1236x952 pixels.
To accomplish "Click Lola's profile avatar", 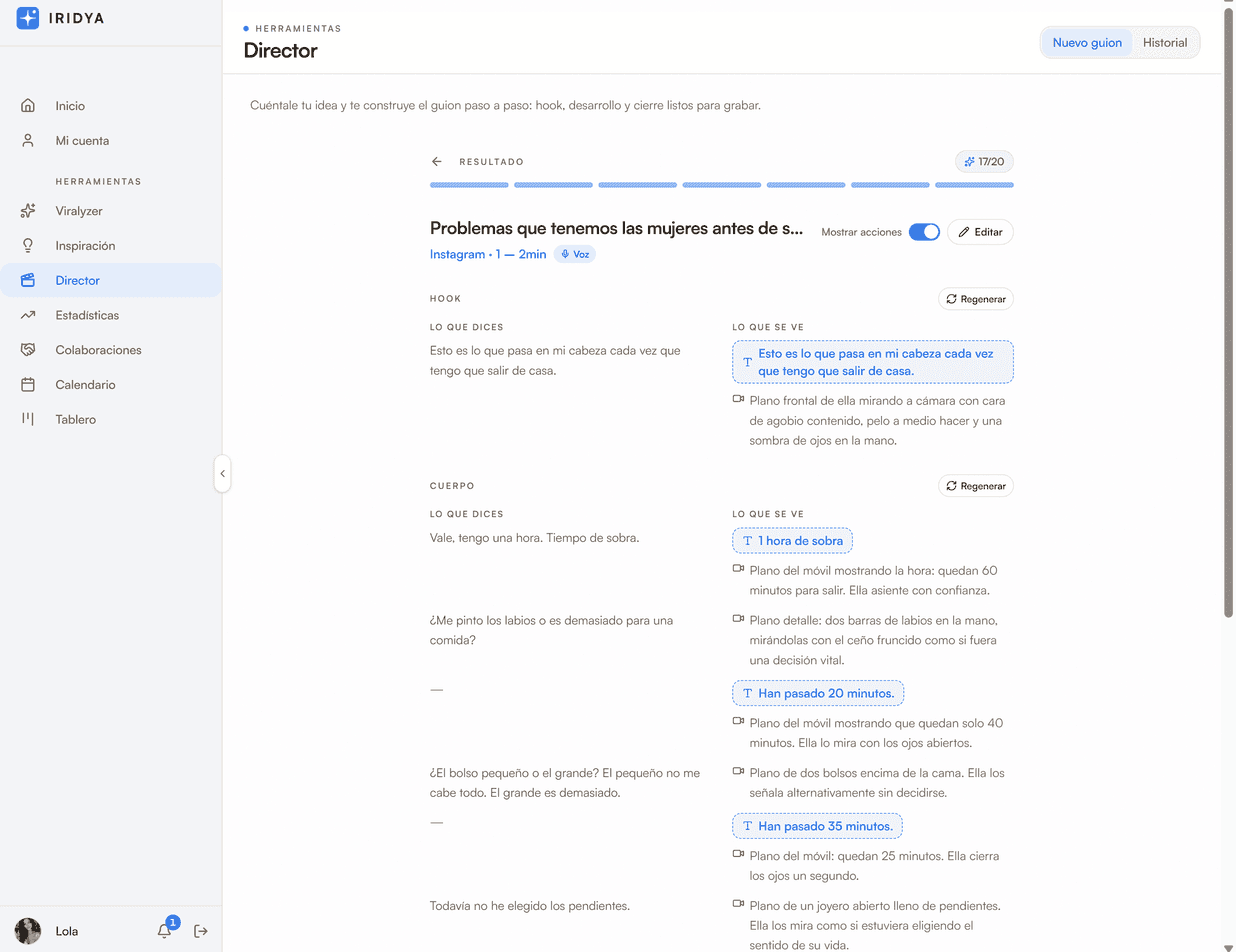I will (x=28, y=931).
